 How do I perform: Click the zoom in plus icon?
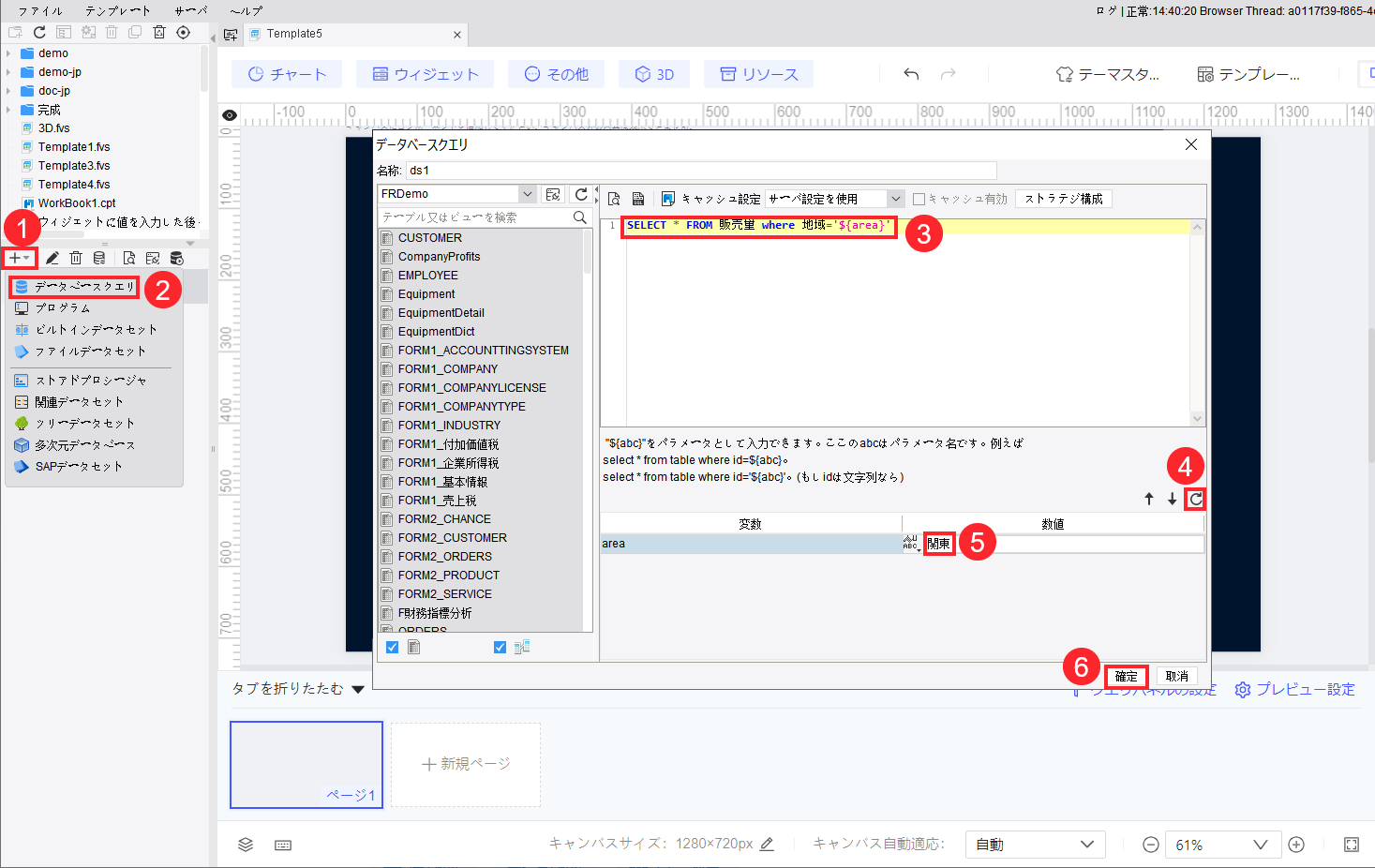click(1296, 845)
